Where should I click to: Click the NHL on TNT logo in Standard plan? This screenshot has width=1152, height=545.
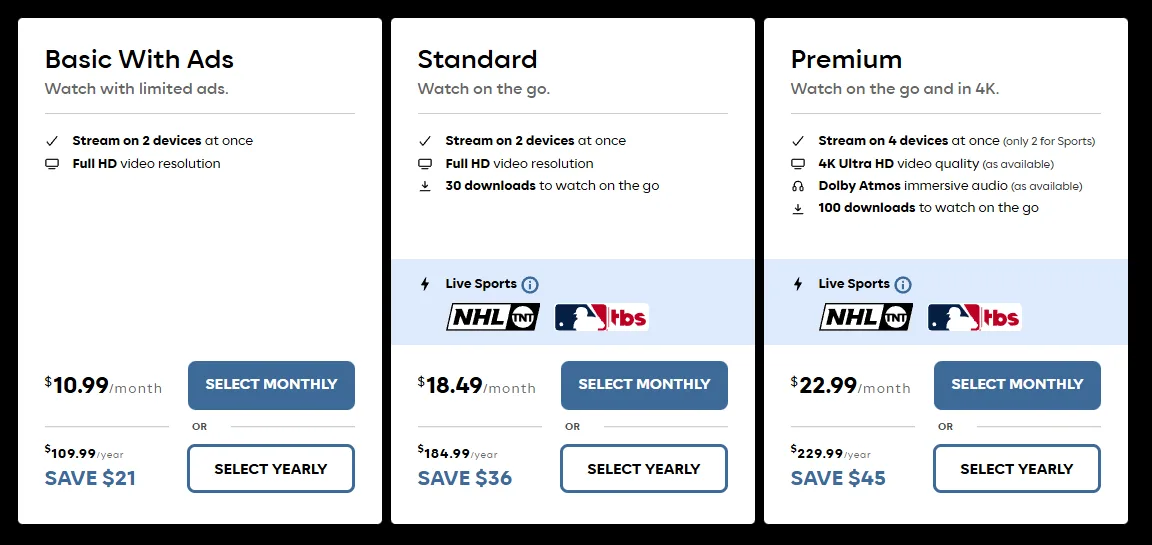click(x=493, y=317)
